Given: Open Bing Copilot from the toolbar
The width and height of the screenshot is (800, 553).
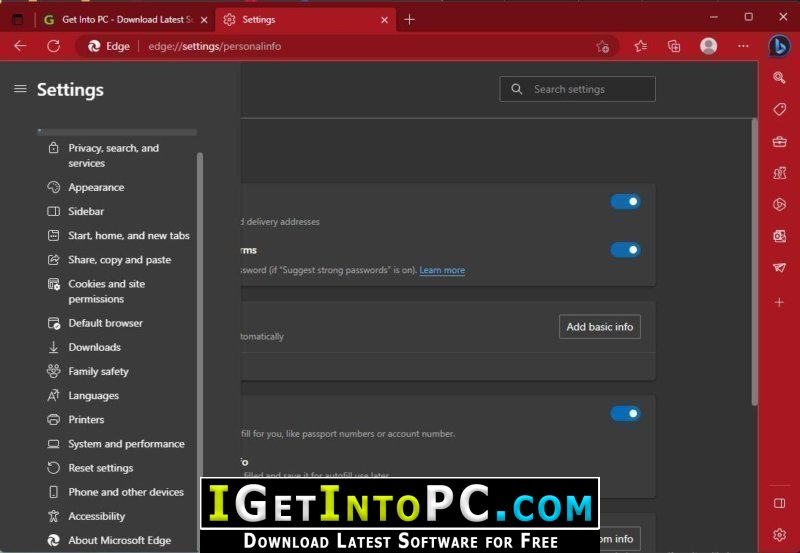Looking at the screenshot, I should point(779,46).
